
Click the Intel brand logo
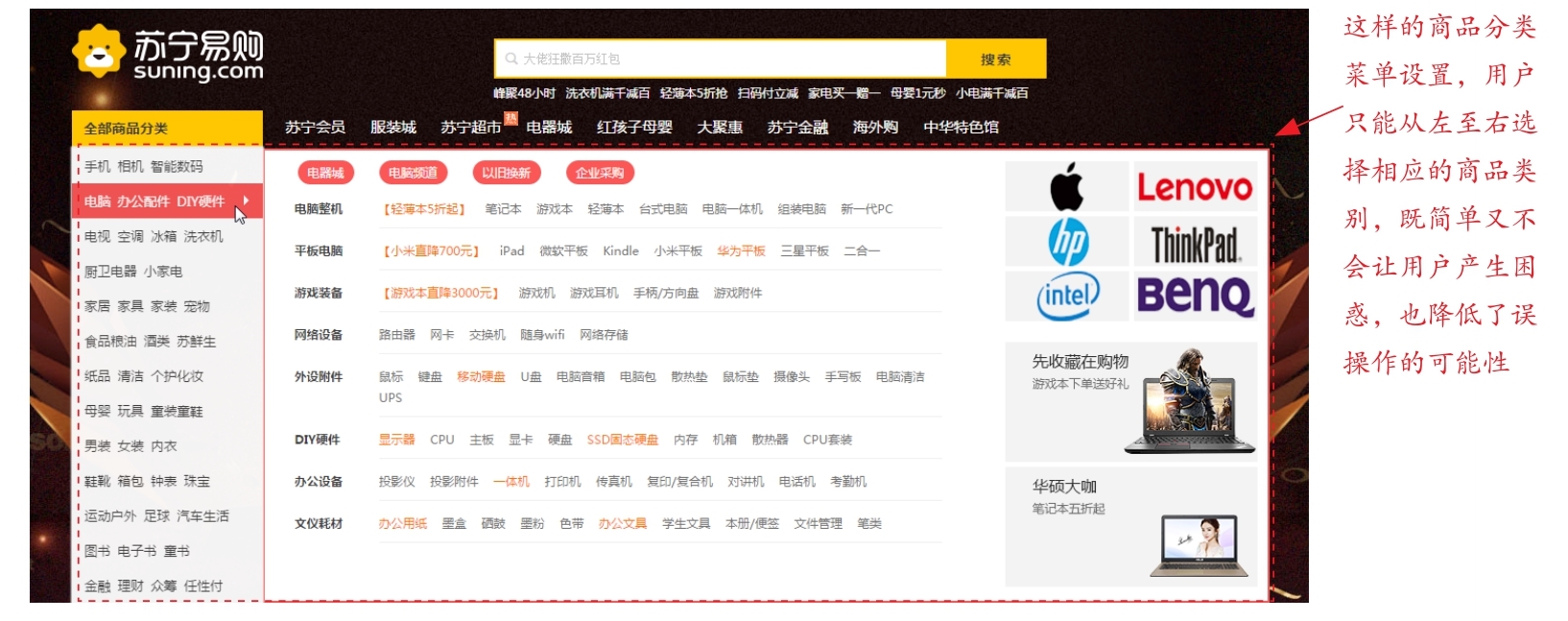tap(1067, 297)
